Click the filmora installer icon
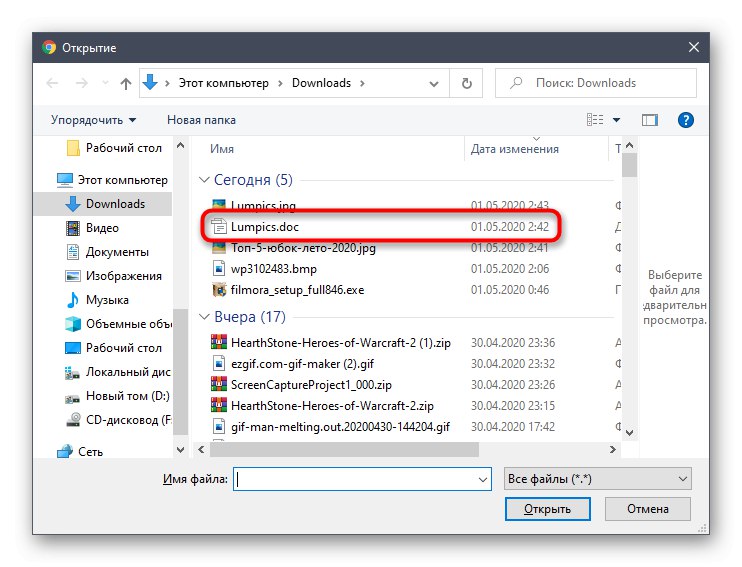 (x=219, y=290)
